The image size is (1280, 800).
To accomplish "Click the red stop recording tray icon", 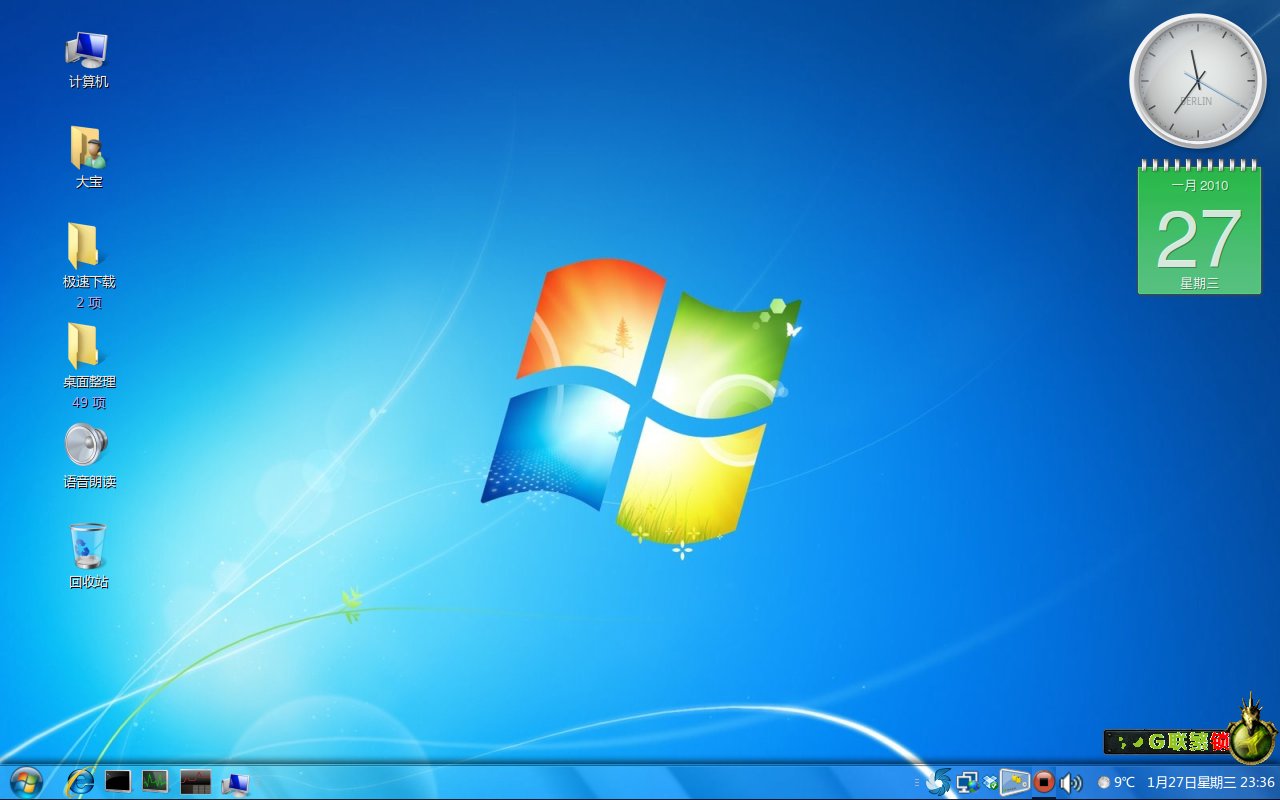I will pos(1044,782).
